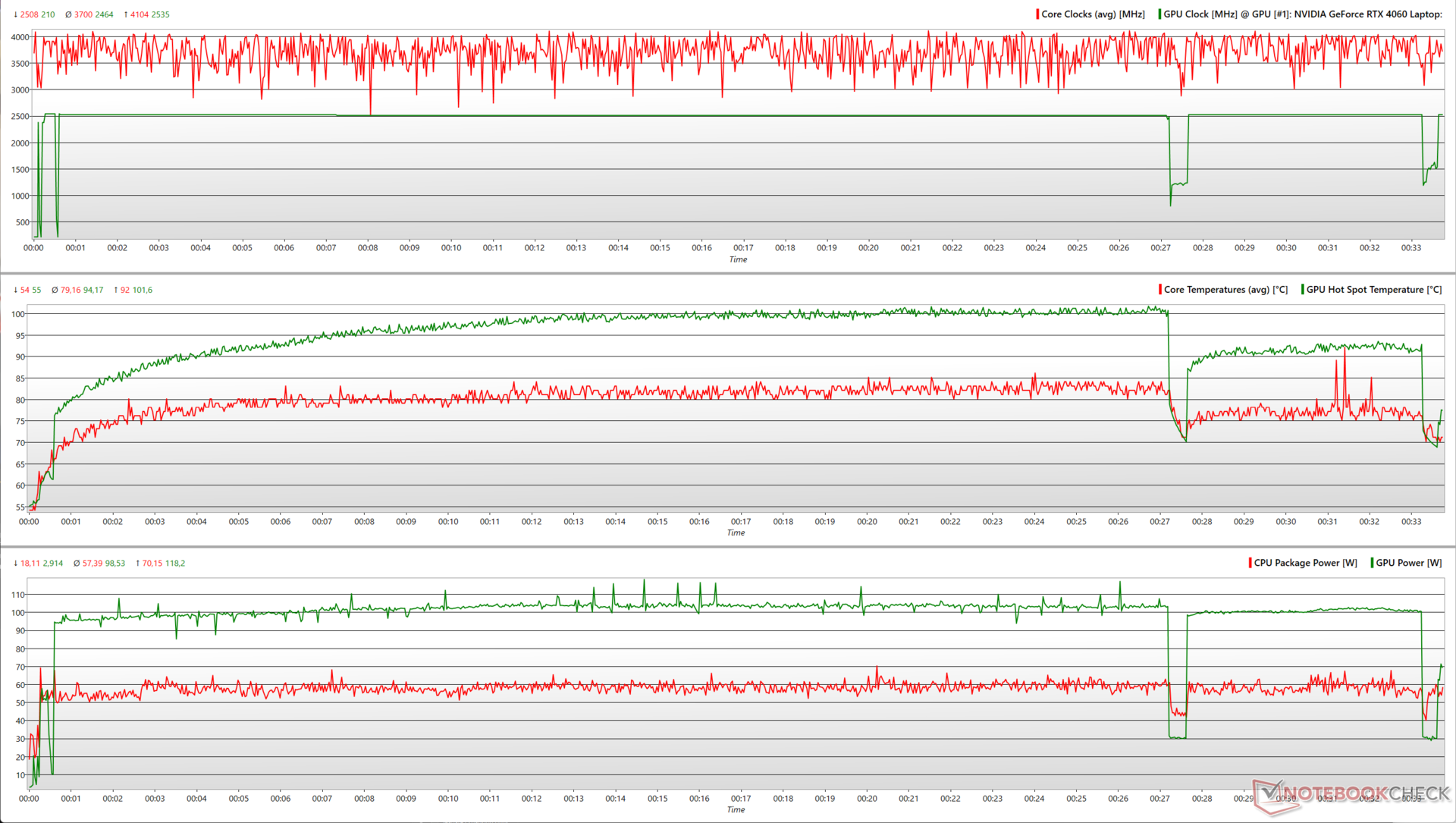1456x823 pixels.
Task: Select the Core Temperatures (avg) legend label
Action: tap(1225, 290)
